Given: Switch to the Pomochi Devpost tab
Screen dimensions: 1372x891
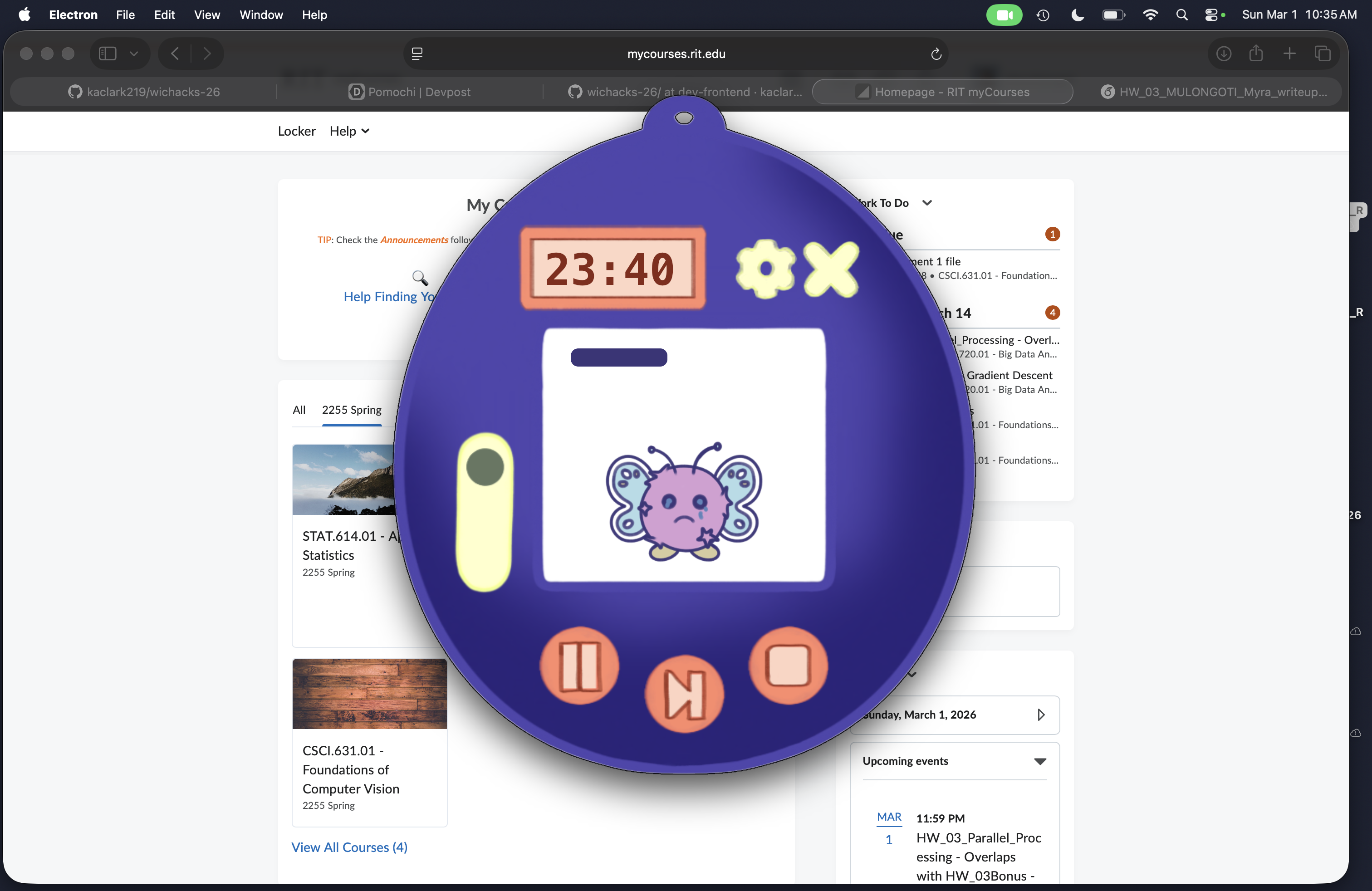Looking at the screenshot, I should tap(410, 92).
